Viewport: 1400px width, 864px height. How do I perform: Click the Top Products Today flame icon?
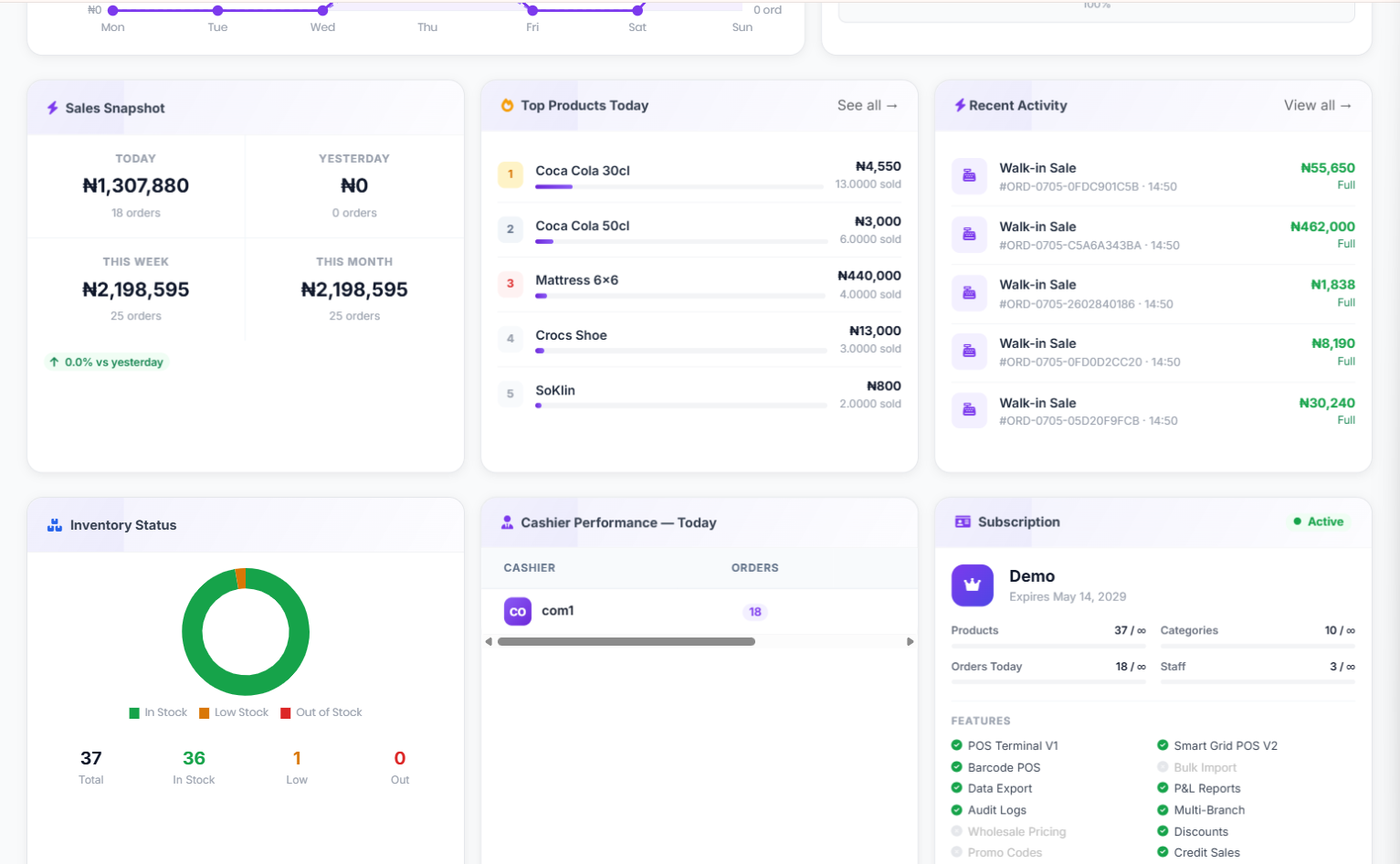[x=507, y=106]
